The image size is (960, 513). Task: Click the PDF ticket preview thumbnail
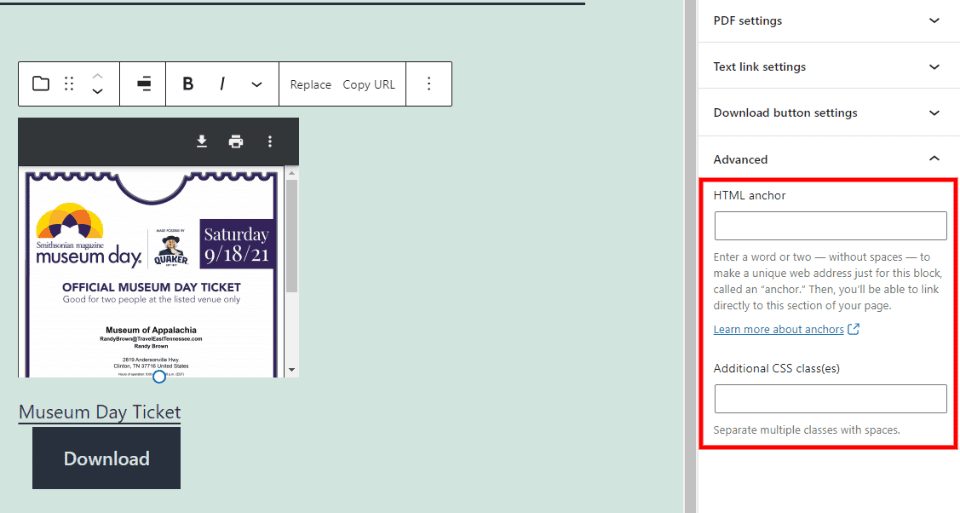(151, 272)
